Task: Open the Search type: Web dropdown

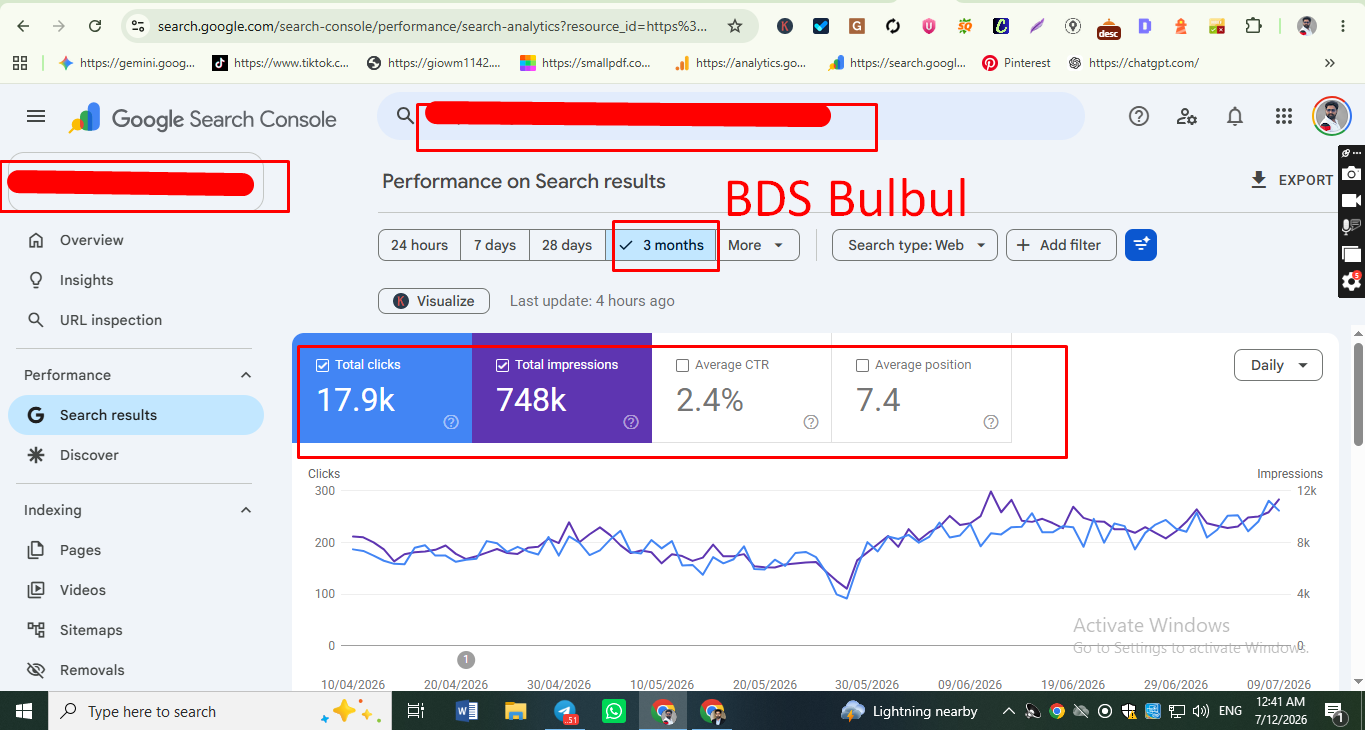Action: tap(915, 245)
